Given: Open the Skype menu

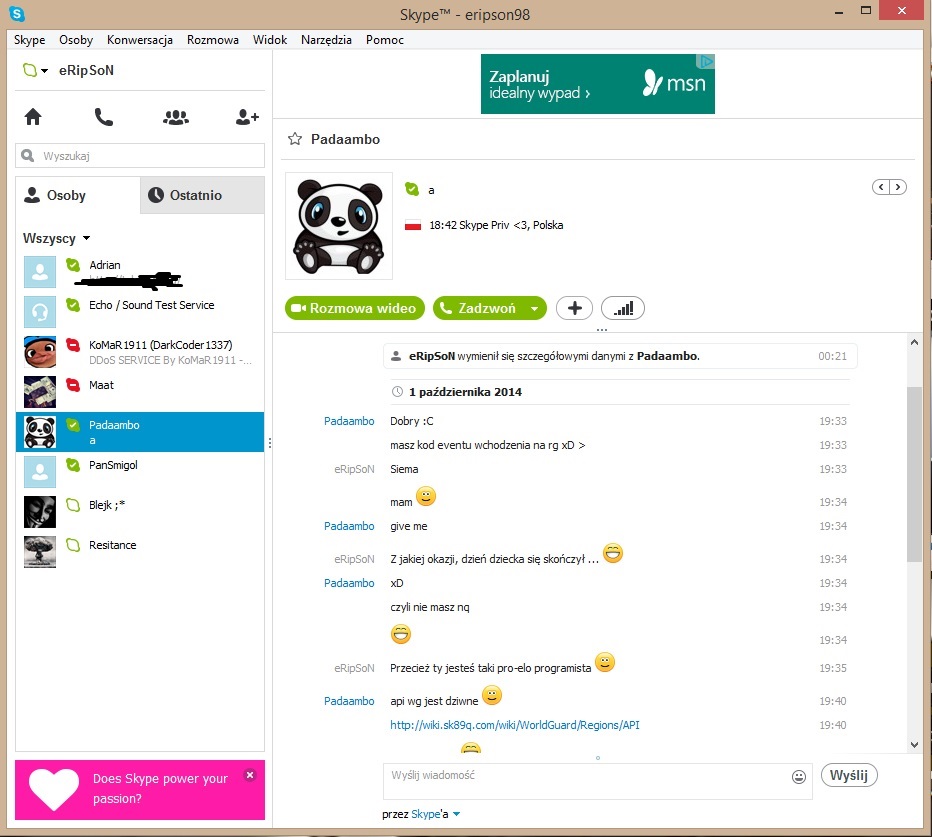Looking at the screenshot, I should point(30,40).
